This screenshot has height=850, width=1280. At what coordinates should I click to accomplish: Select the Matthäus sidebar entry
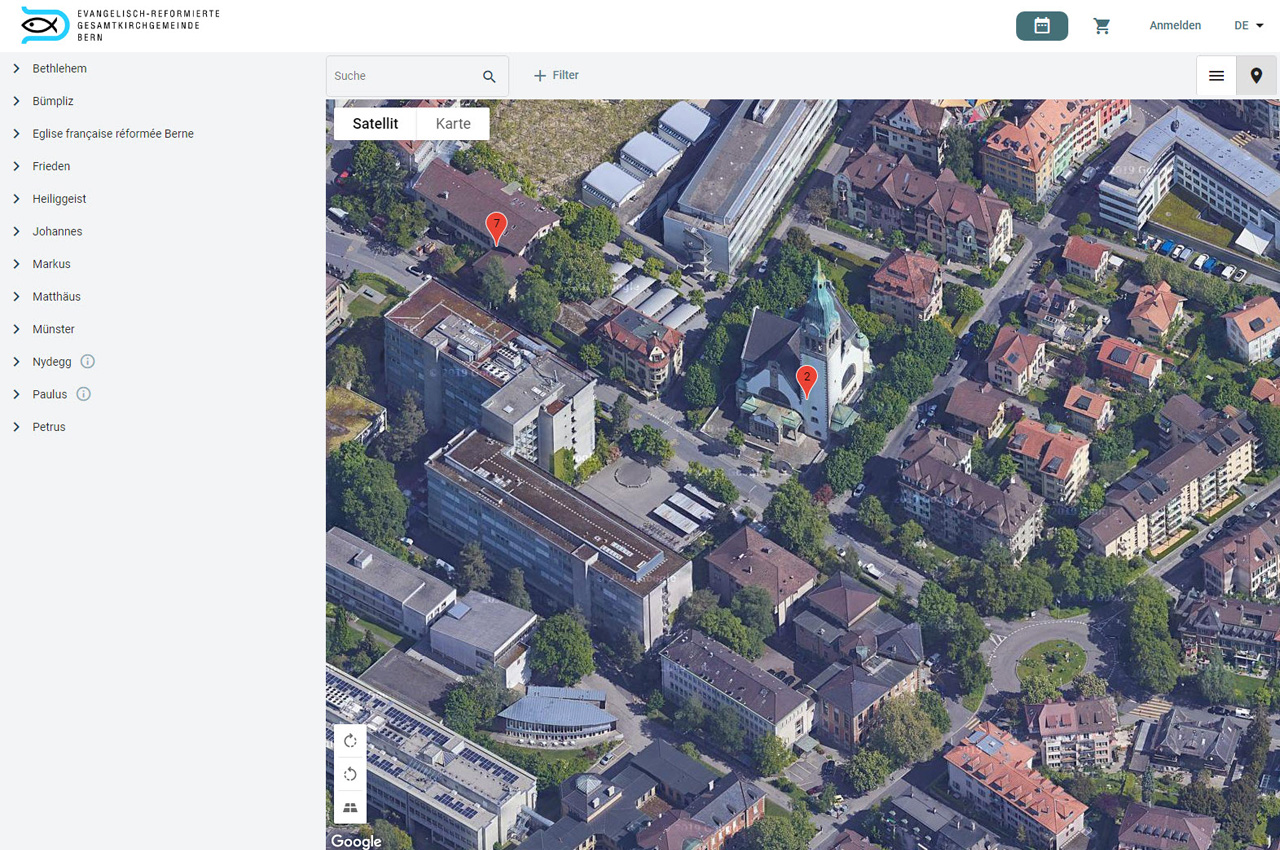tap(58, 296)
